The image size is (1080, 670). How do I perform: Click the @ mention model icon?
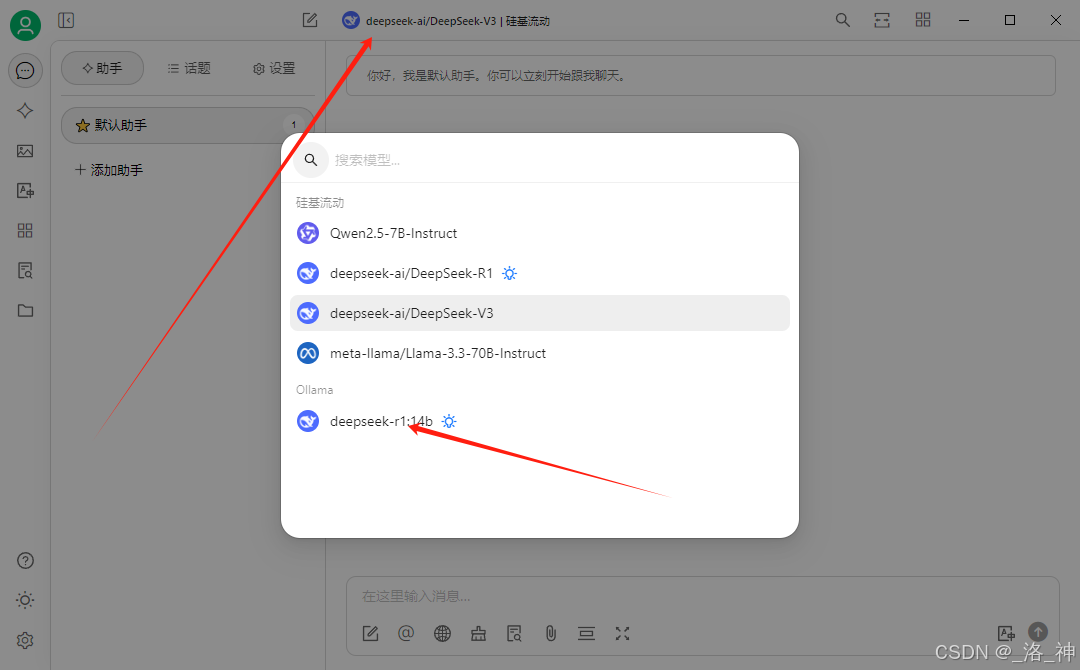point(406,634)
